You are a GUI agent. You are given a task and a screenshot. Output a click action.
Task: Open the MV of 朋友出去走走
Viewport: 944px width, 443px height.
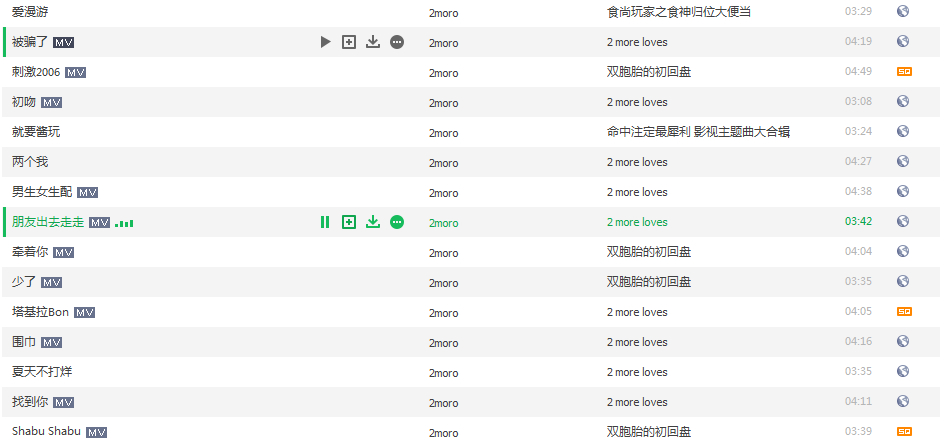pos(99,223)
